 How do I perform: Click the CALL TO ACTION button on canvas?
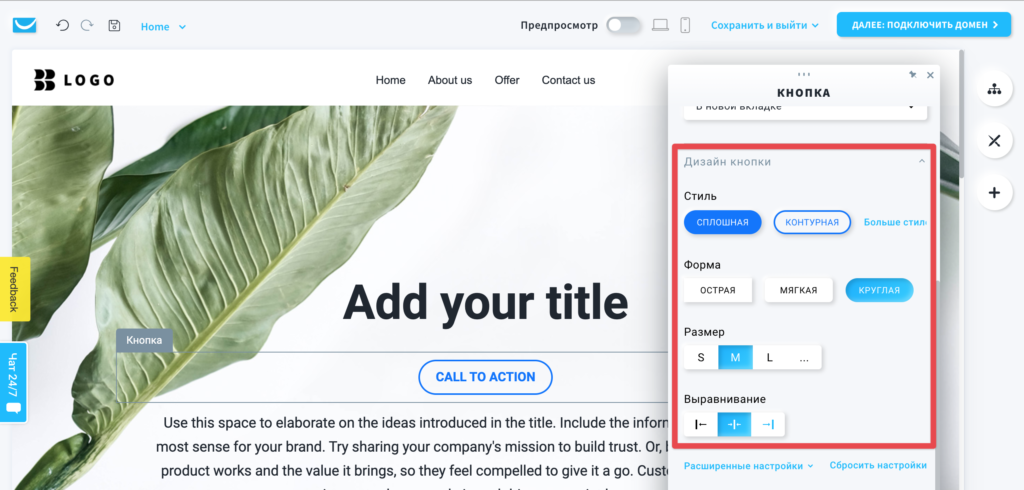[485, 377]
